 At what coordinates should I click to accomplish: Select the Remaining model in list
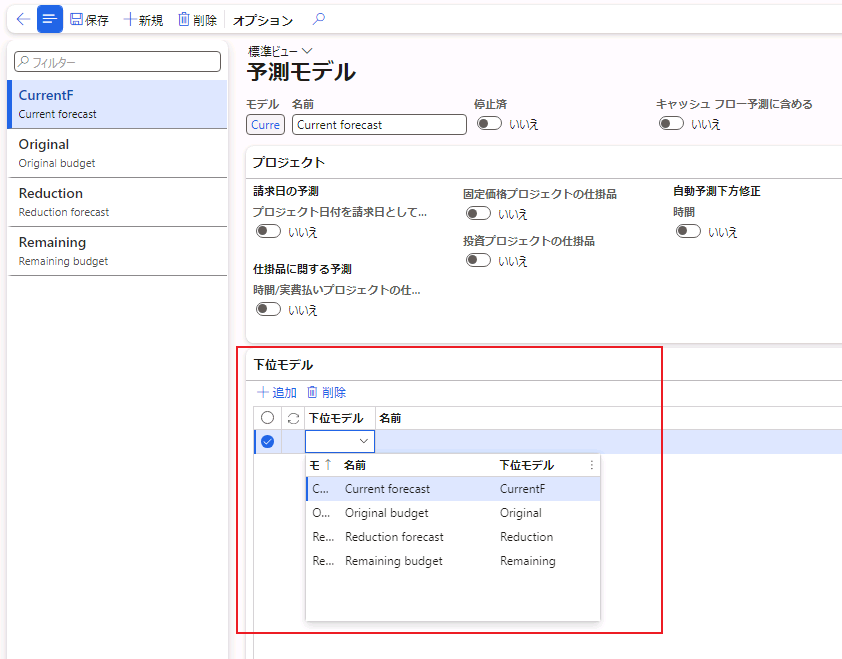coord(118,251)
